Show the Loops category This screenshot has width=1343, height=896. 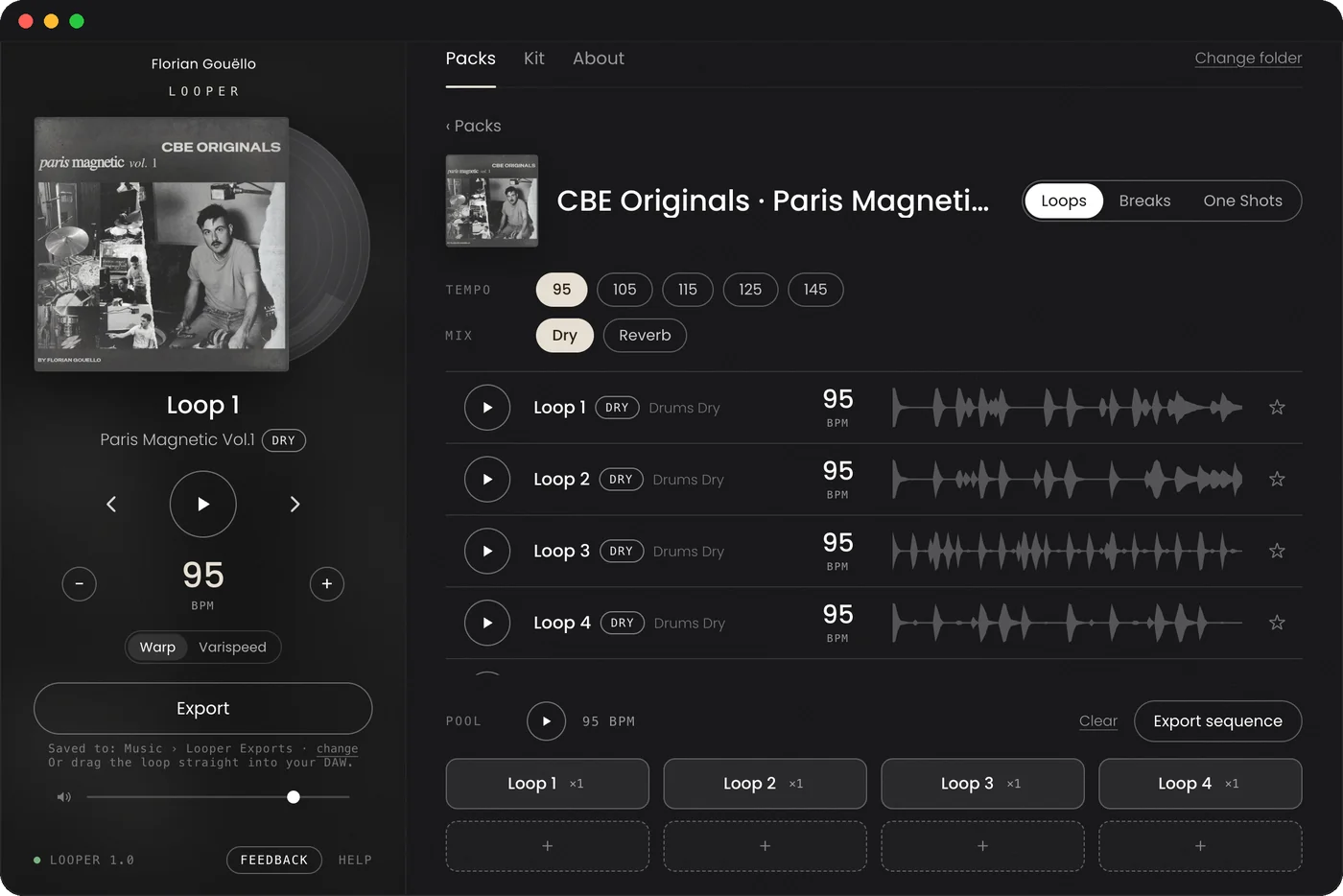point(1064,200)
